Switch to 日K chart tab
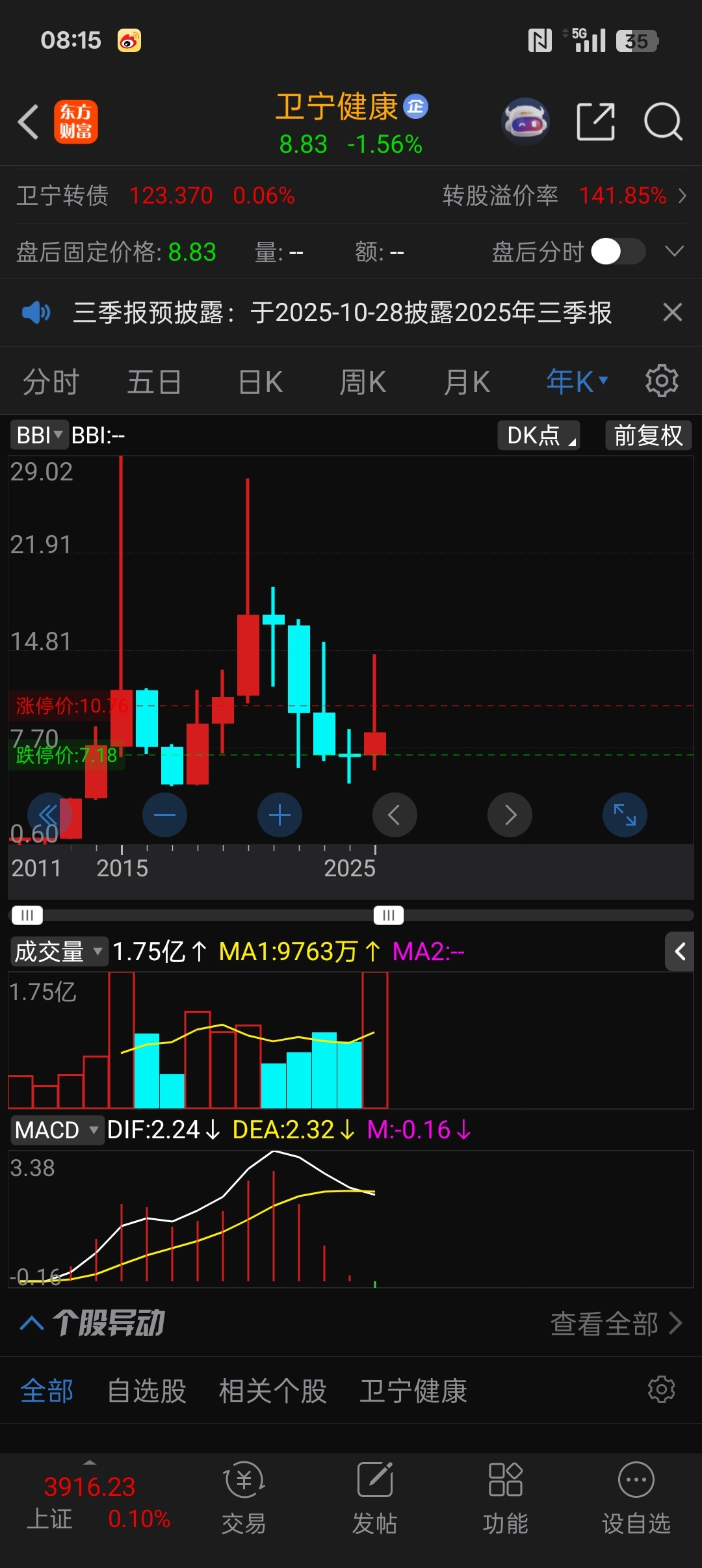This screenshot has width=702, height=1568. point(260,382)
